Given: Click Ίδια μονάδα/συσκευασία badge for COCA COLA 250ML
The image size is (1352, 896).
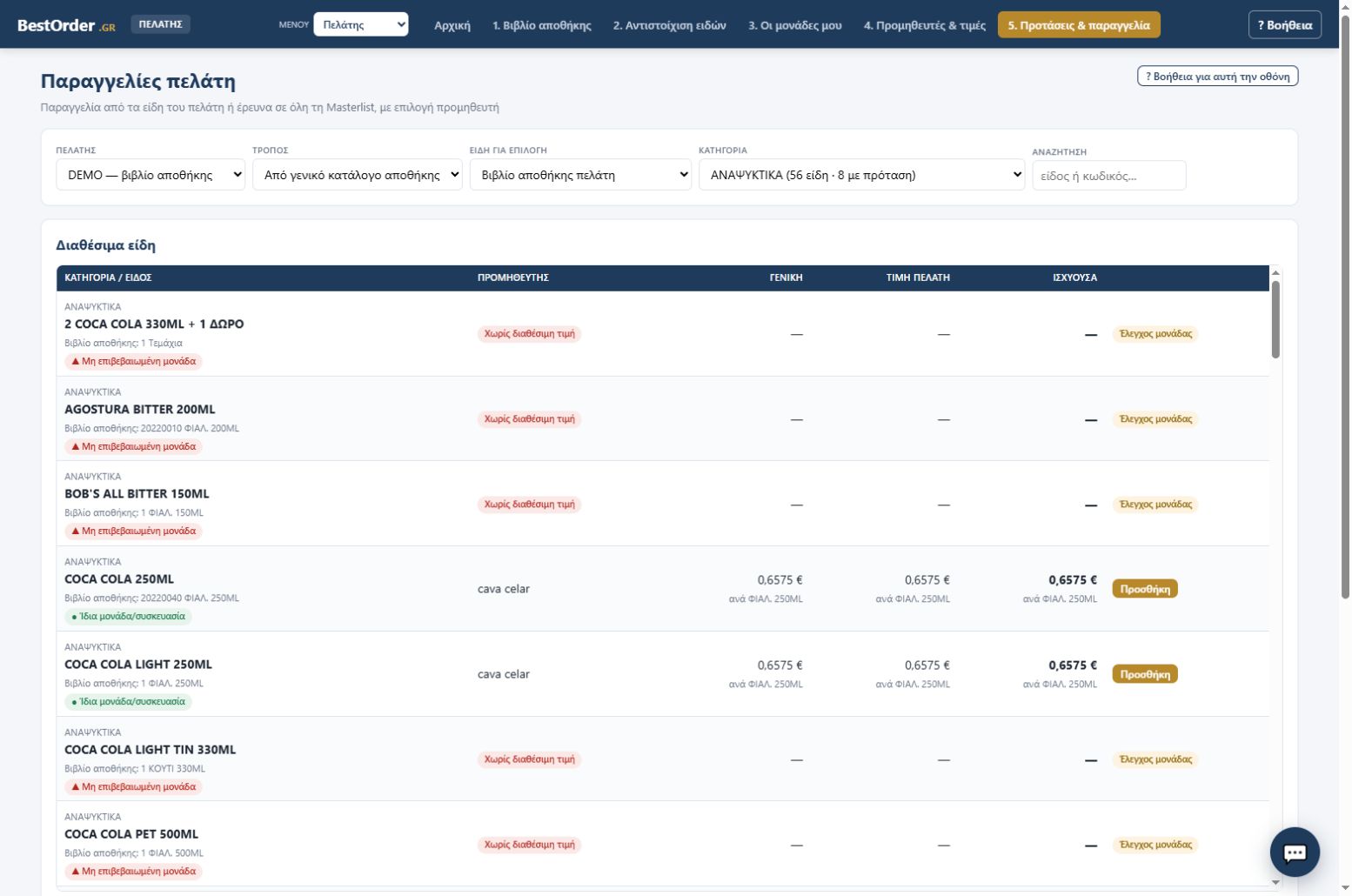Looking at the screenshot, I should (128, 616).
